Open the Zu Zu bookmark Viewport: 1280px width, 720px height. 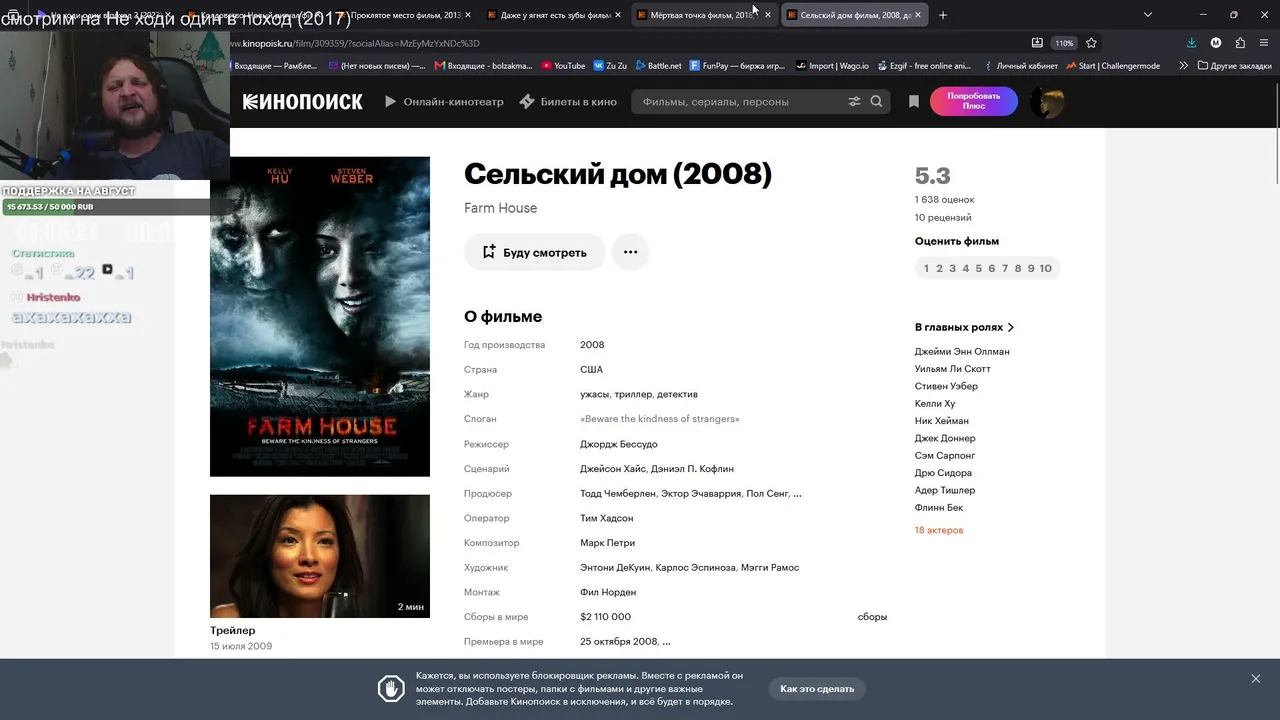(610, 66)
